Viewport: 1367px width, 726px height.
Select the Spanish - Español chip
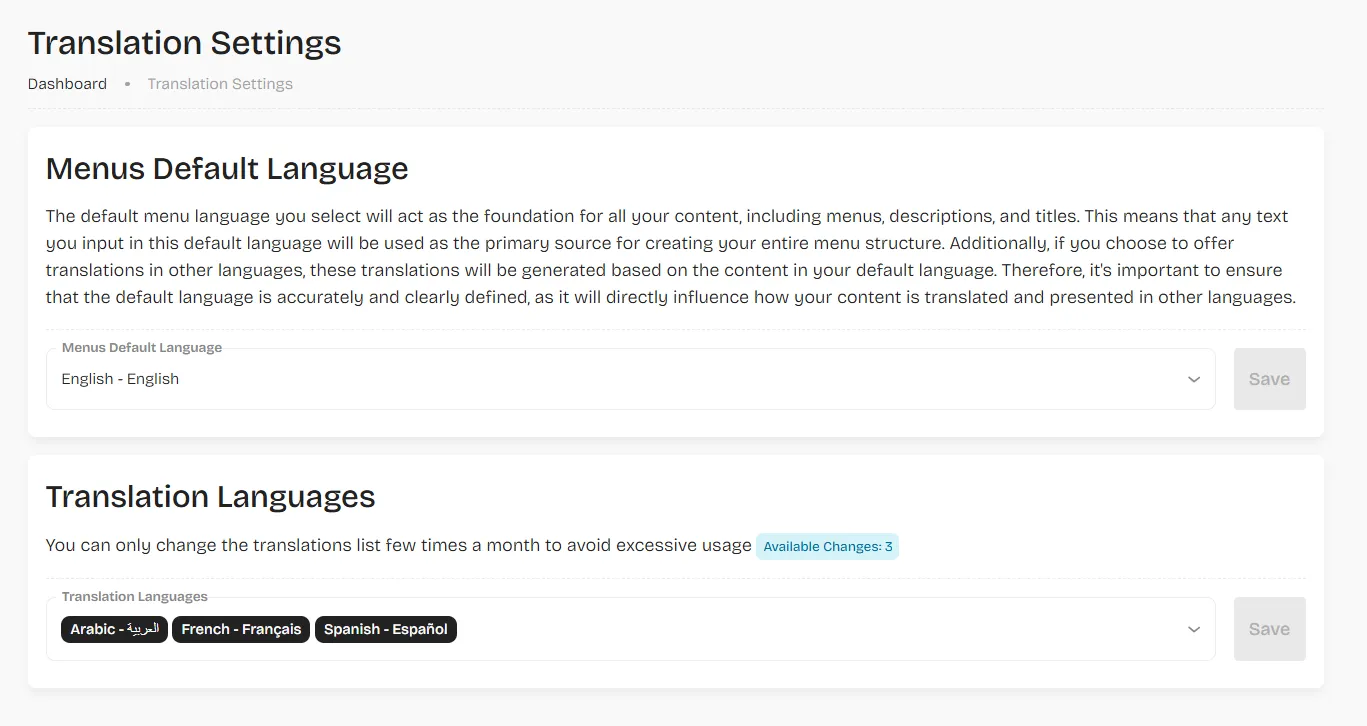pos(386,629)
